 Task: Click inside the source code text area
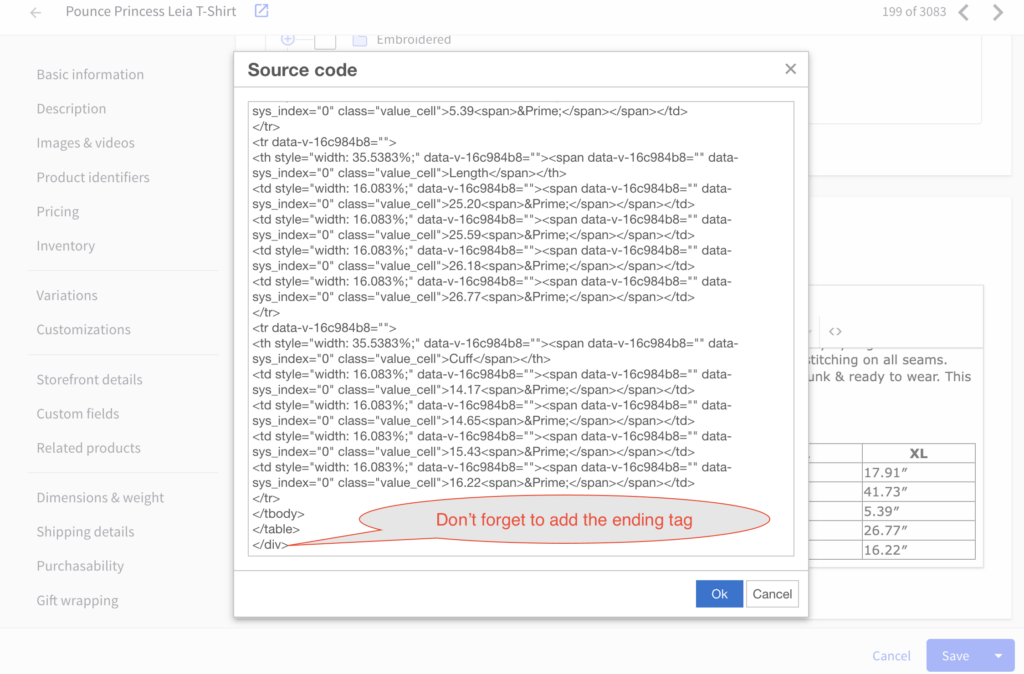520,329
